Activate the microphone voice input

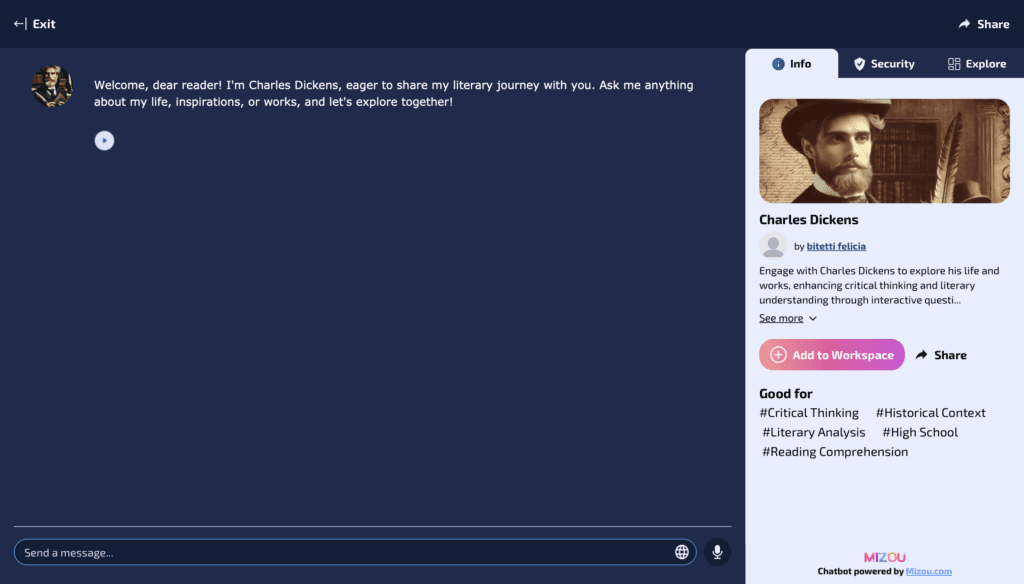pyautogui.click(x=717, y=552)
